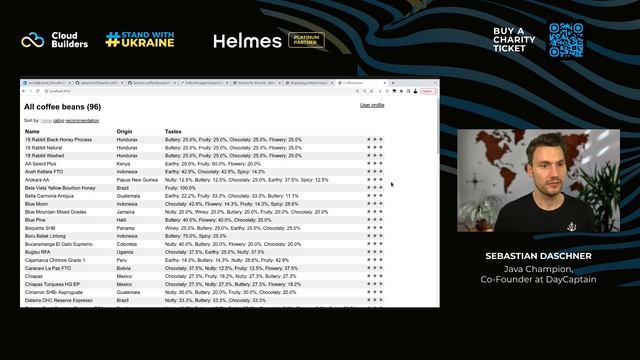
Task: Select the origin 'Haiti'
Action: [x=122, y=220]
